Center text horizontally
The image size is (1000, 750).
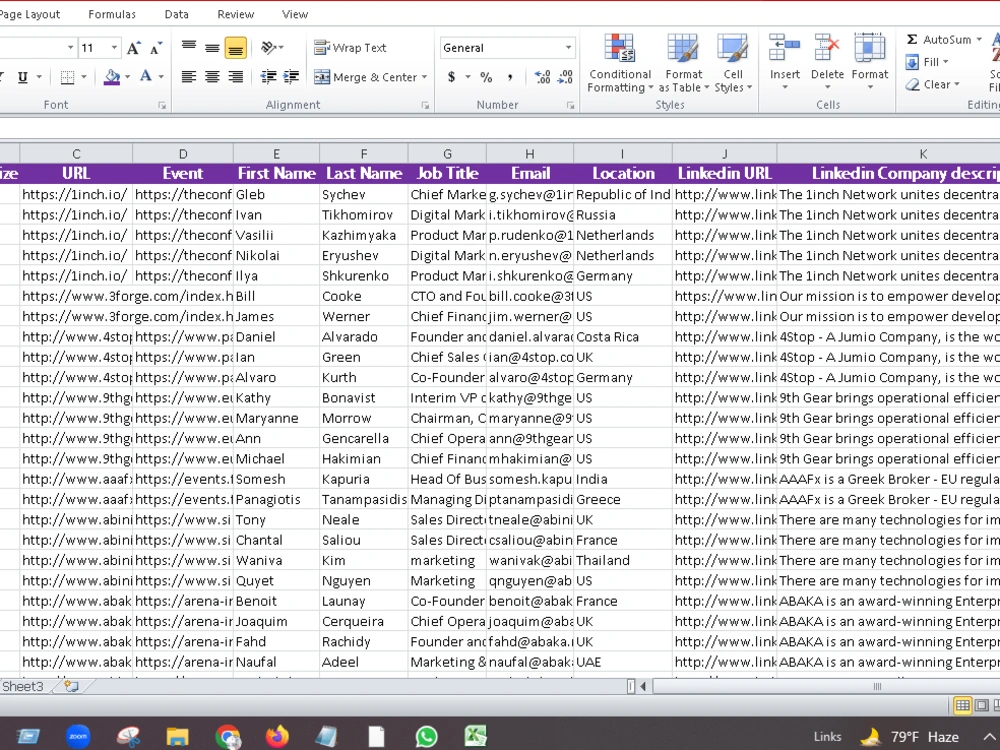click(212, 77)
